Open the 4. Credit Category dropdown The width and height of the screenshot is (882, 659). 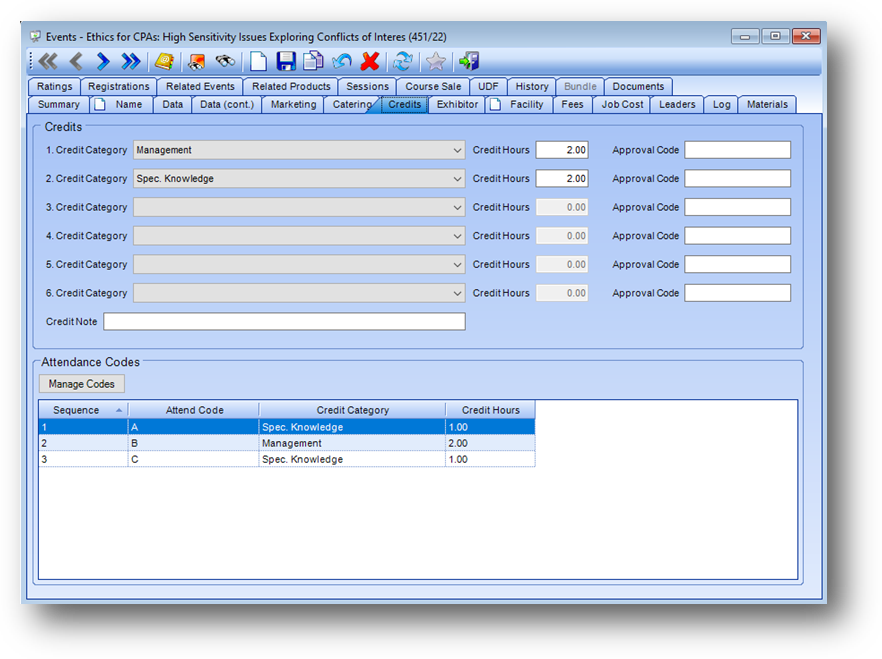457,236
